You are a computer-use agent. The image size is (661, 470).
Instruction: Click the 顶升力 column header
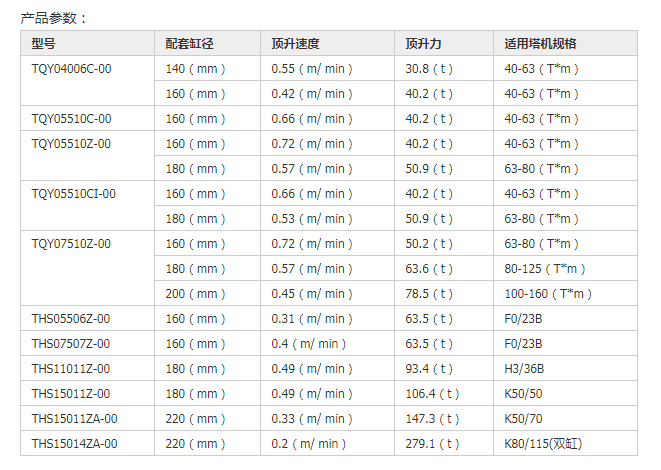click(424, 44)
